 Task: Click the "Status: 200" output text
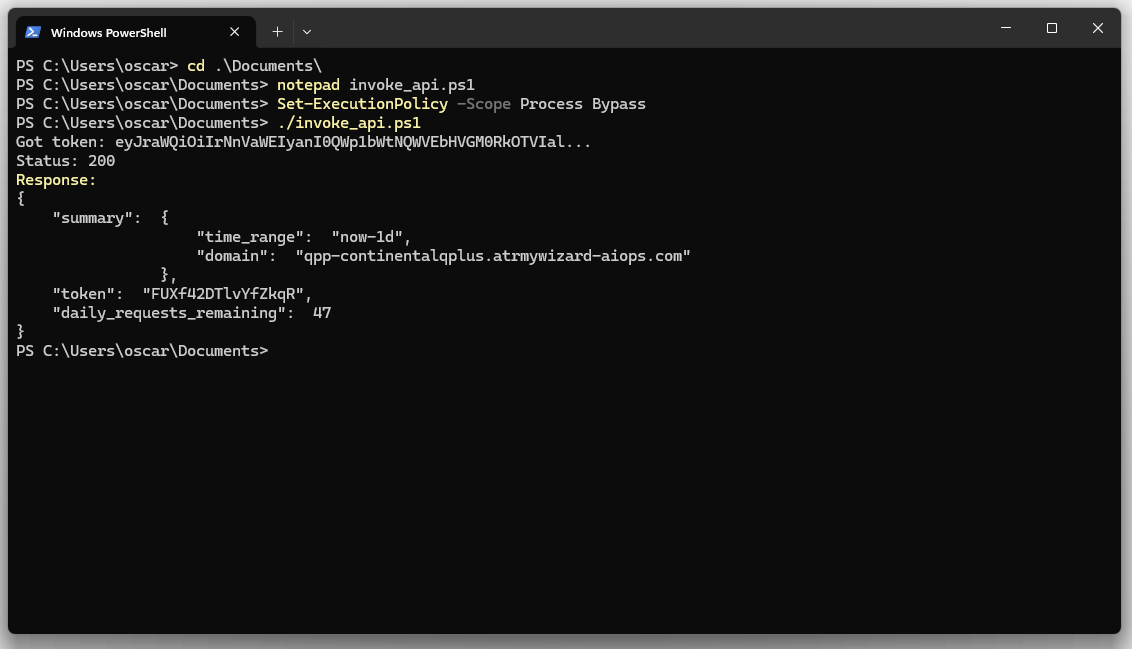point(65,161)
